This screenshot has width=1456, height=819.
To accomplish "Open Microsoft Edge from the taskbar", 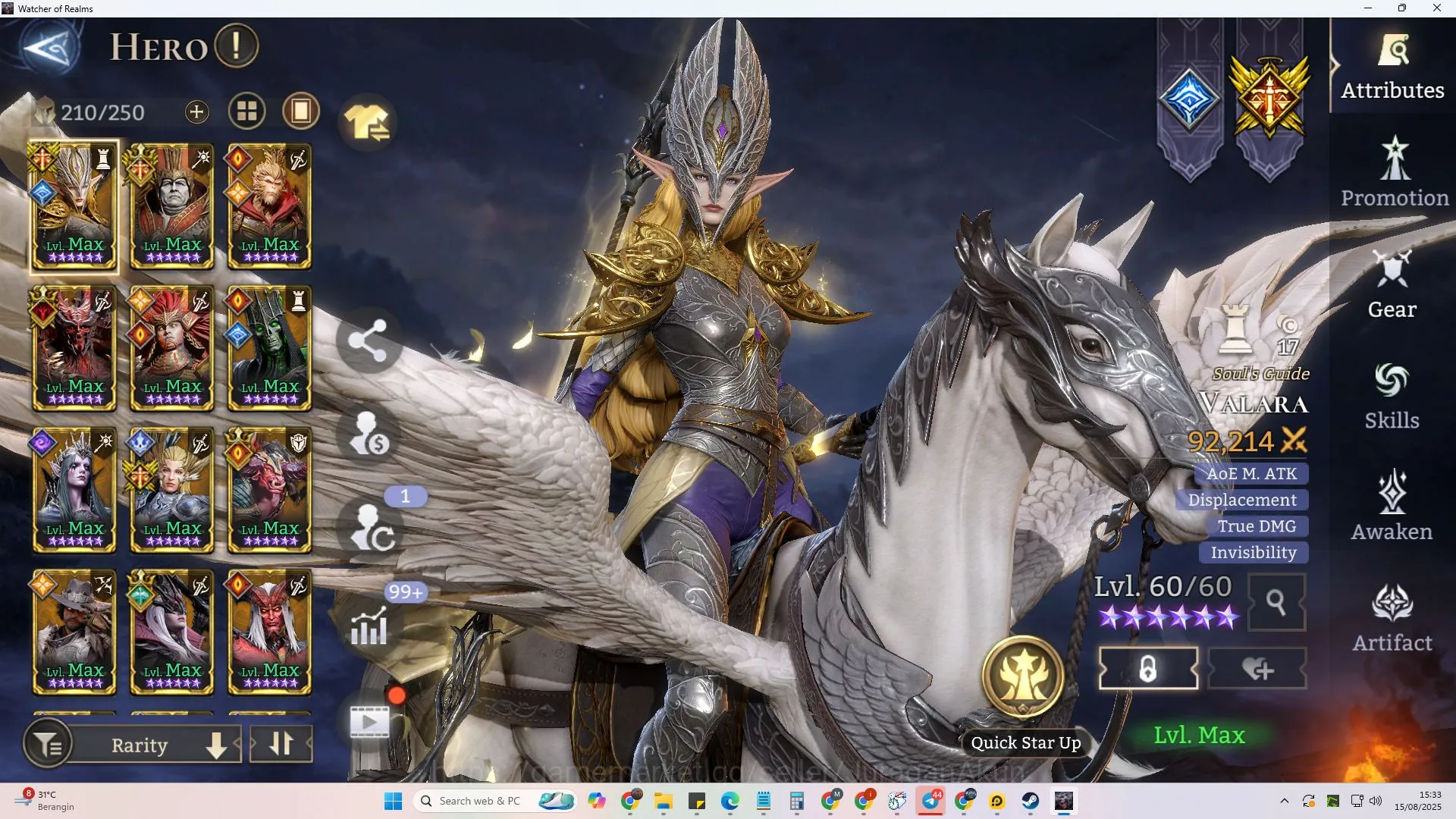I will [x=730, y=801].
